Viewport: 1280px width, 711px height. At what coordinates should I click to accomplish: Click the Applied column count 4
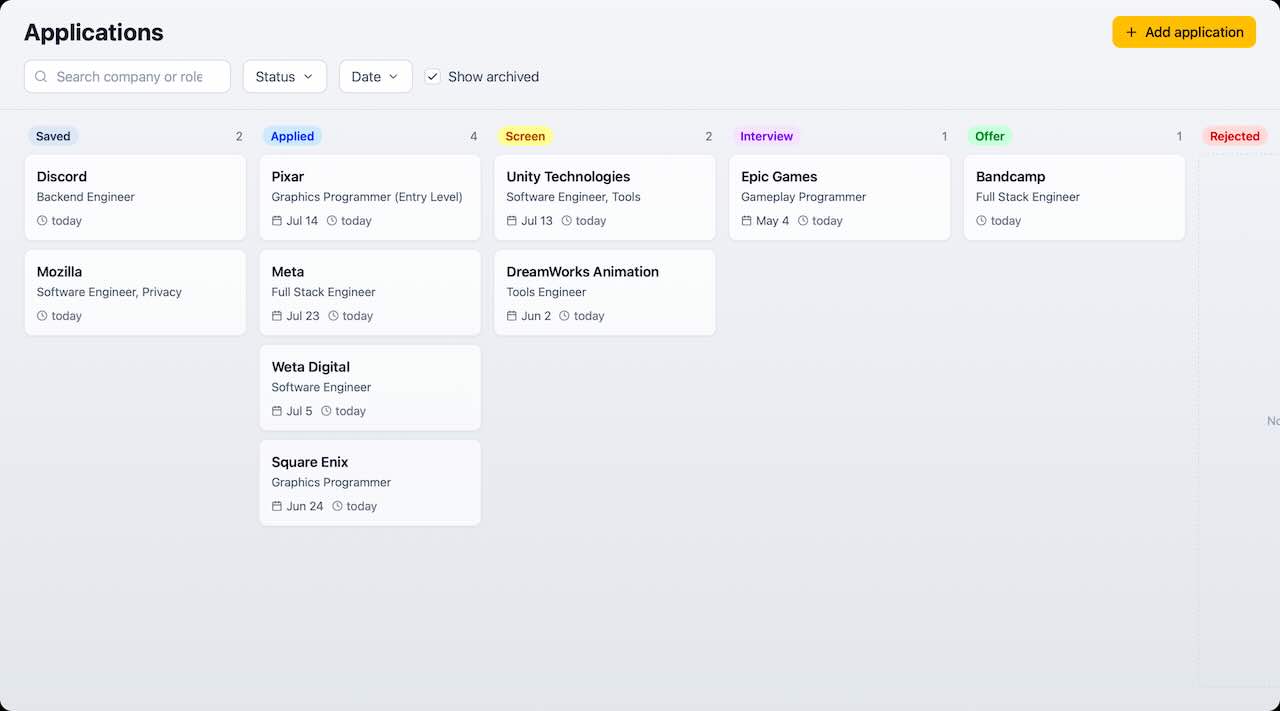coord(474,136)
